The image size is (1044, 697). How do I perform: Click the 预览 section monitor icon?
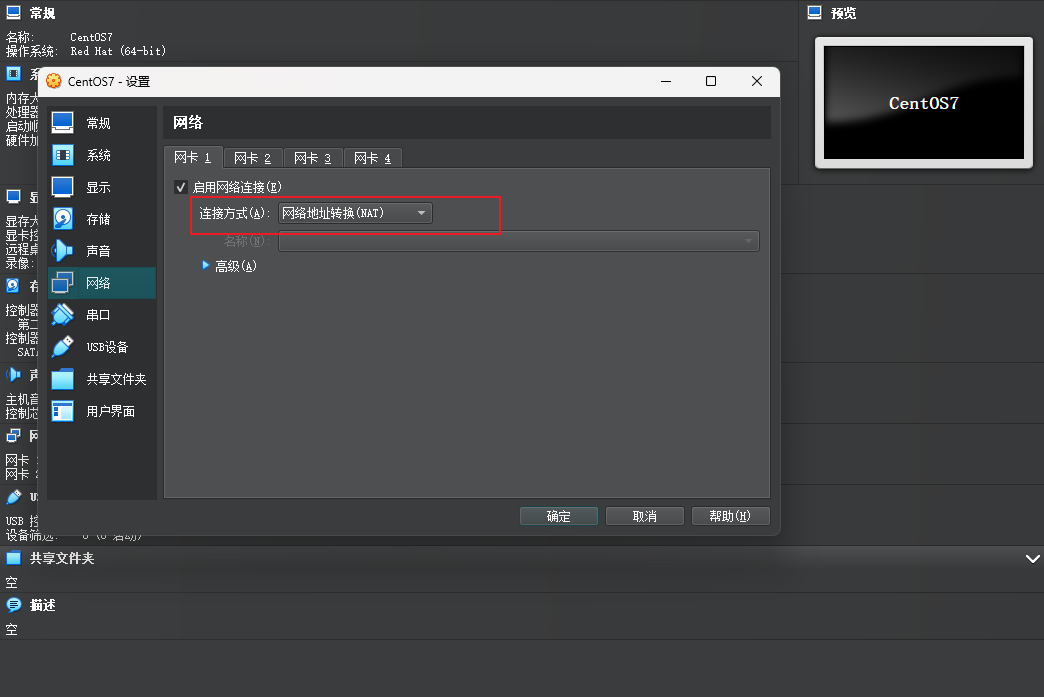(814, 12)
